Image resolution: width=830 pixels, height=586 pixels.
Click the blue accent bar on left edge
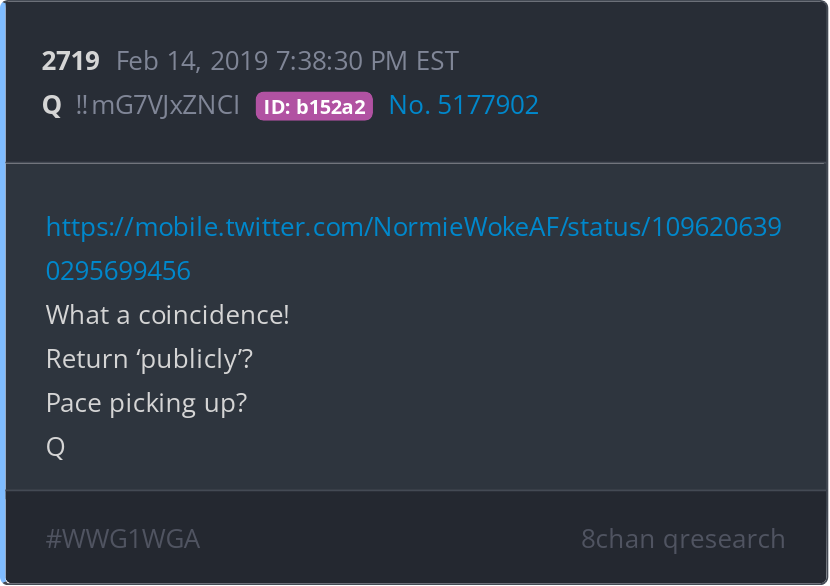[x=3, y=293]
